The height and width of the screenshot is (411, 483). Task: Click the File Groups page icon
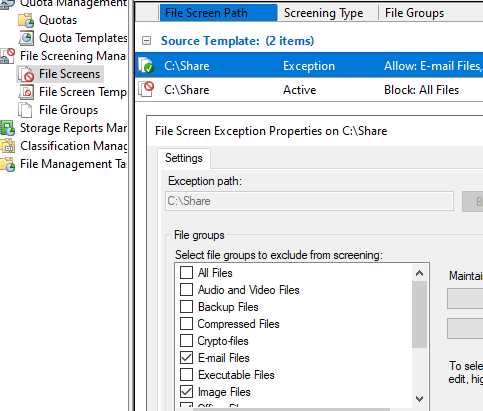click(x=25, y=110)
